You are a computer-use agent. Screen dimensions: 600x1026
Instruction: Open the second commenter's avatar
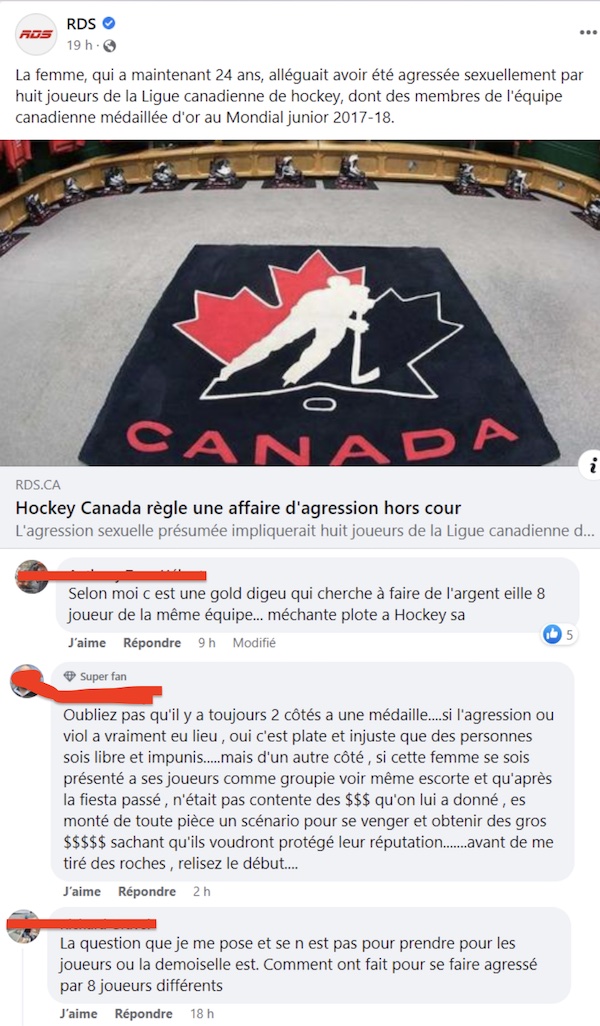[x=27, y=681]
